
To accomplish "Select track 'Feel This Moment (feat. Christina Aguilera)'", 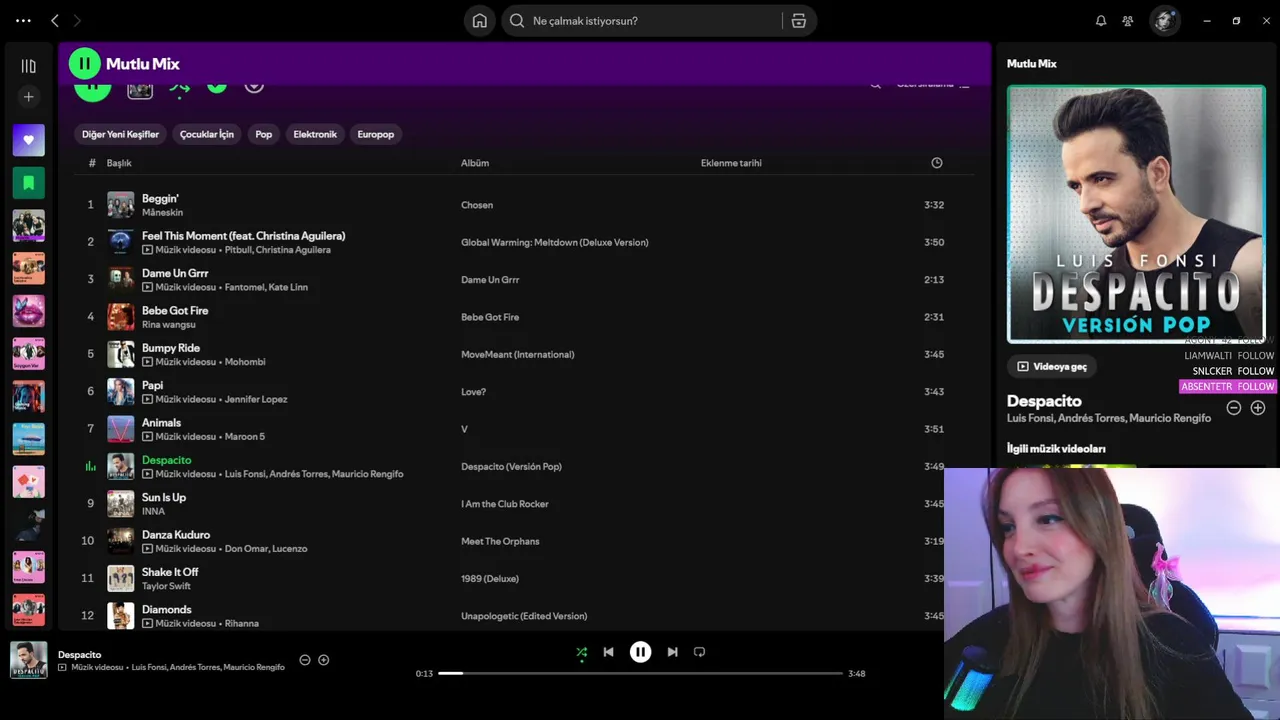I will (243, 236).
